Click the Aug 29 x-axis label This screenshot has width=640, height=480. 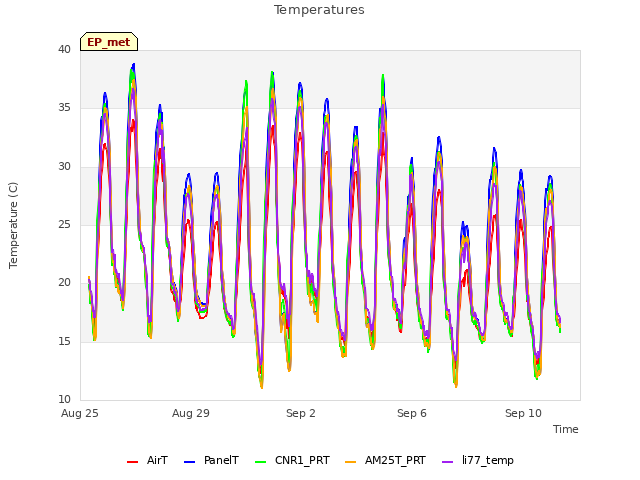click(191, 413)
